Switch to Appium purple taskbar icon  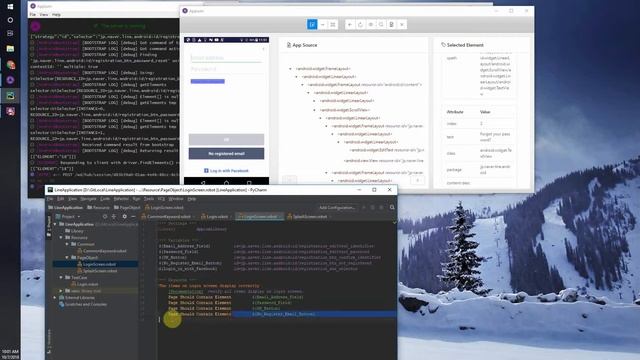click(x=10, y=80)
